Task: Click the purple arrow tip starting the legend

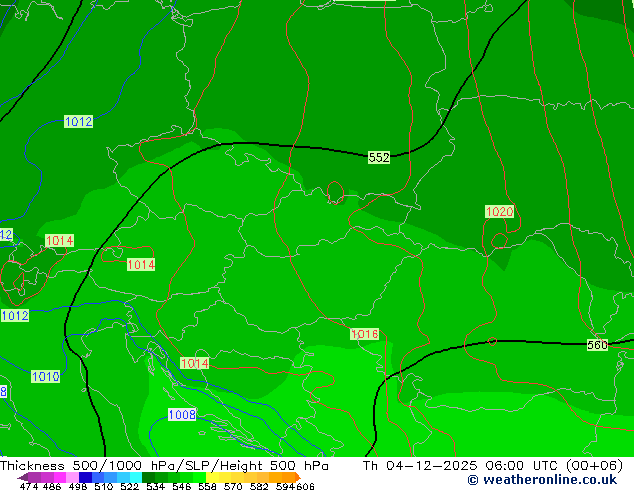Action: click(x=22, y=477)
